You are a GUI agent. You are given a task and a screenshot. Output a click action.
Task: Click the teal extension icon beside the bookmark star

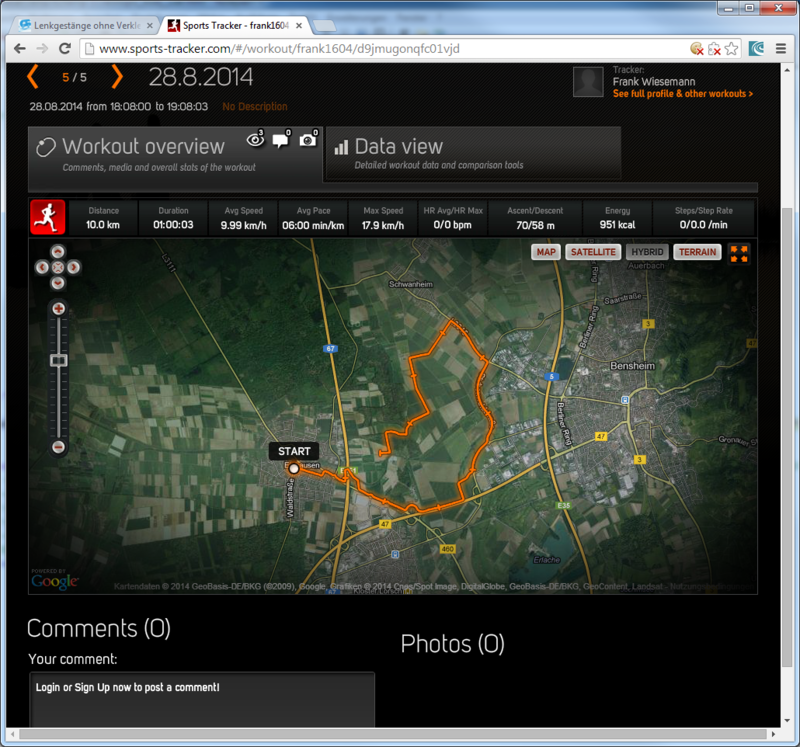tap(757, 48)
